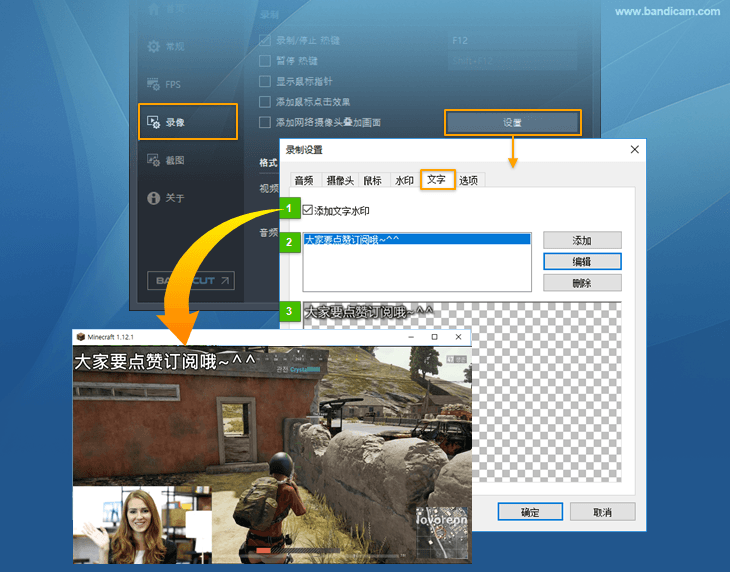Image resolution: width=730 pixels, height=572 pixels.
Task: Switch to the 摄像头 tab
Action: (x=340, y=180)
